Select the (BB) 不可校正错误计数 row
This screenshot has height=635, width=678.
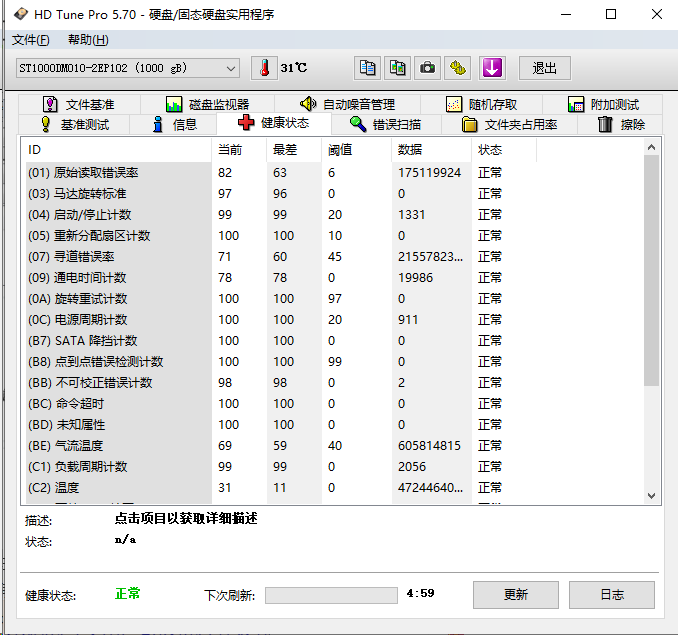click(x=281, y=383)
